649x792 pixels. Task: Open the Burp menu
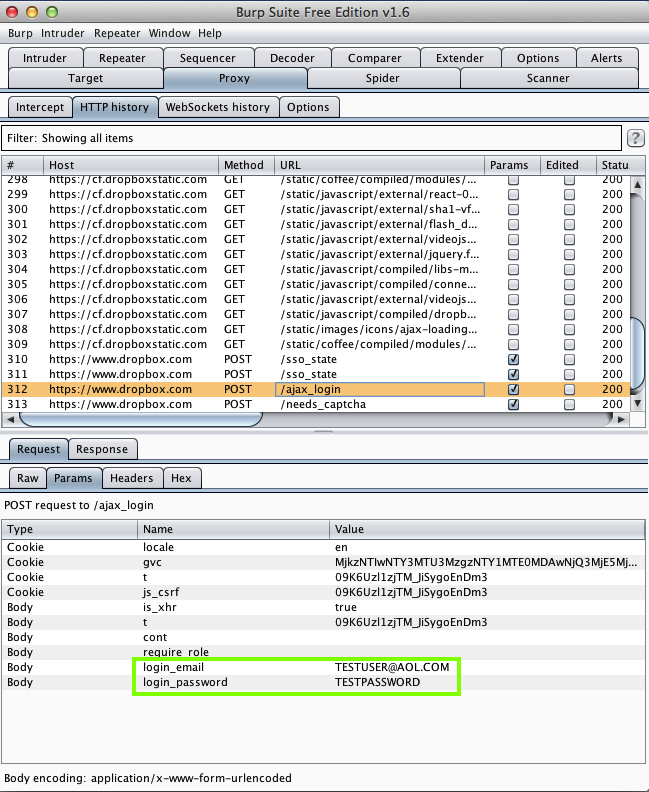coord(20,33)
